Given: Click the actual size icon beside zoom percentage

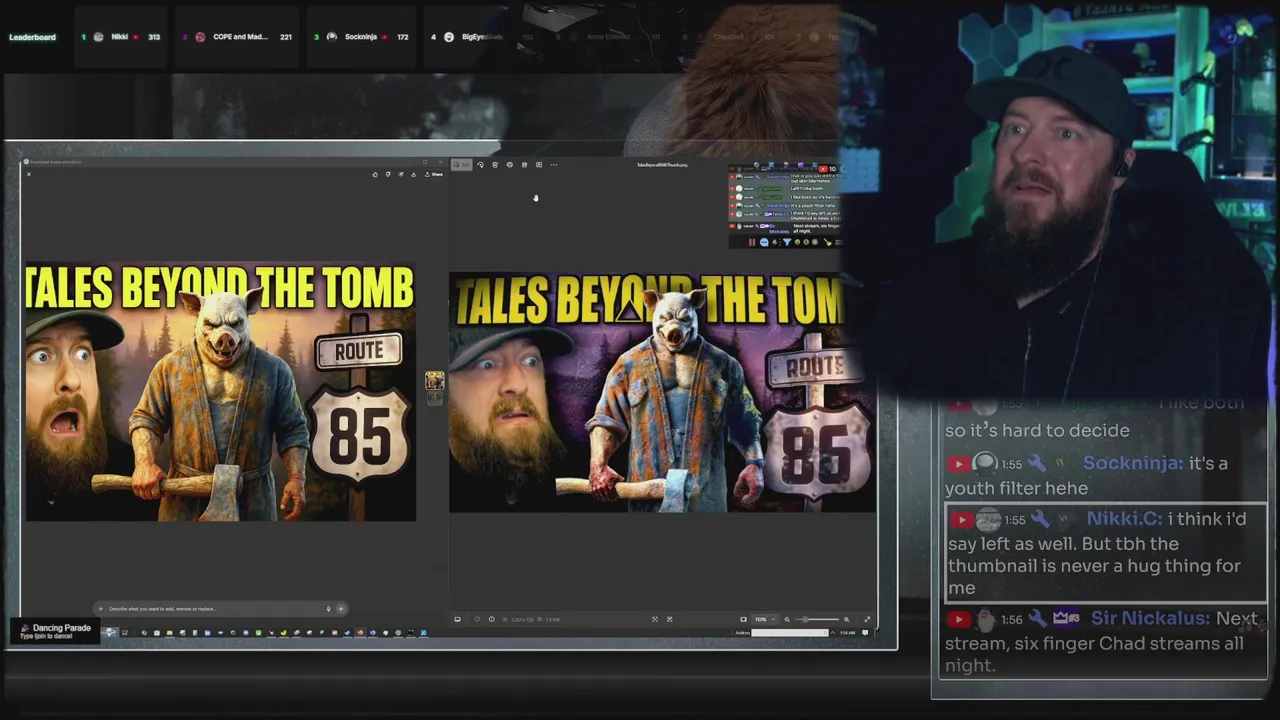Looking at the screenshot, I should coord(743,619).
